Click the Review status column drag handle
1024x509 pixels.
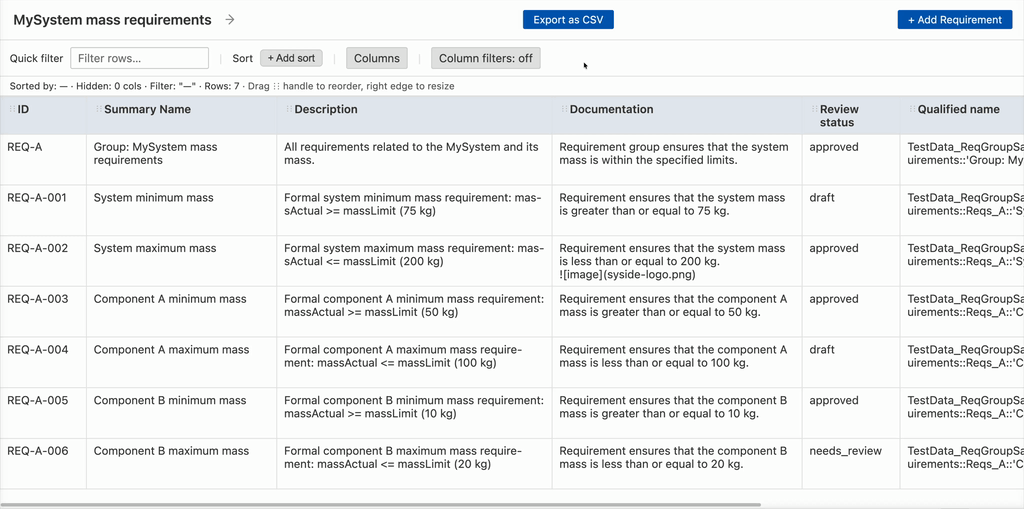click(814, 109)
